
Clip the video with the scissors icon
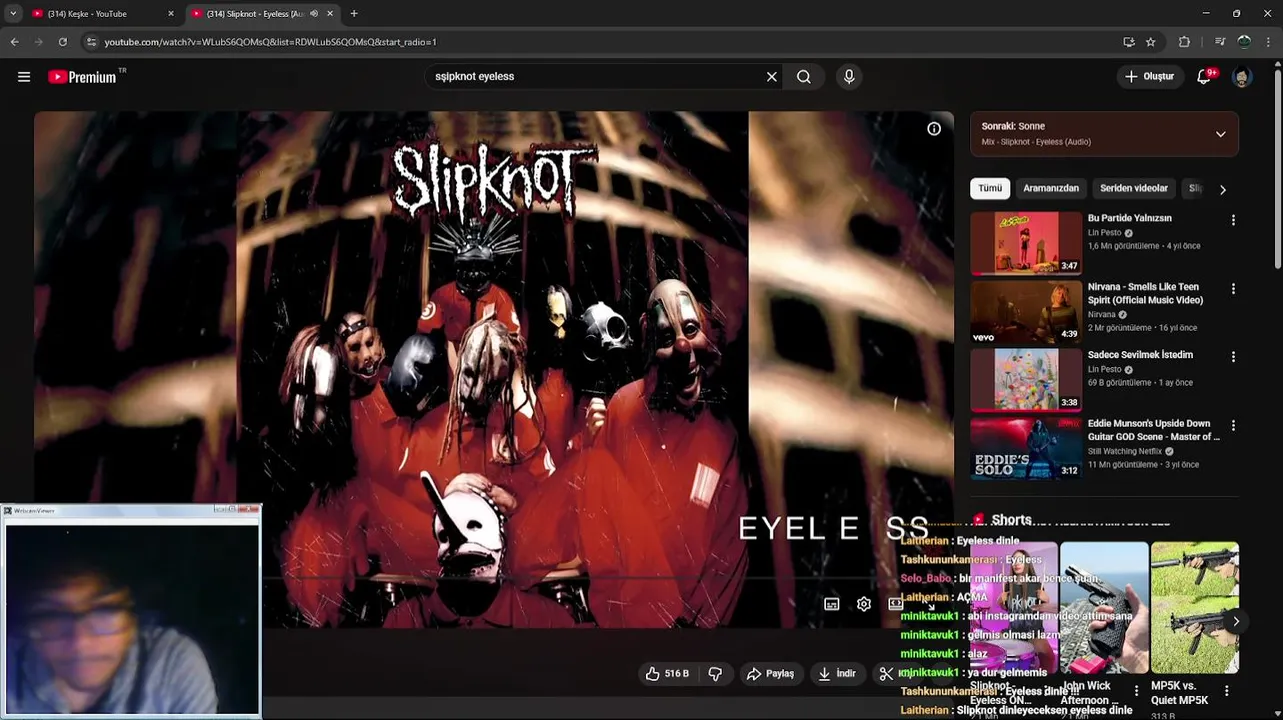click(886, 674)
